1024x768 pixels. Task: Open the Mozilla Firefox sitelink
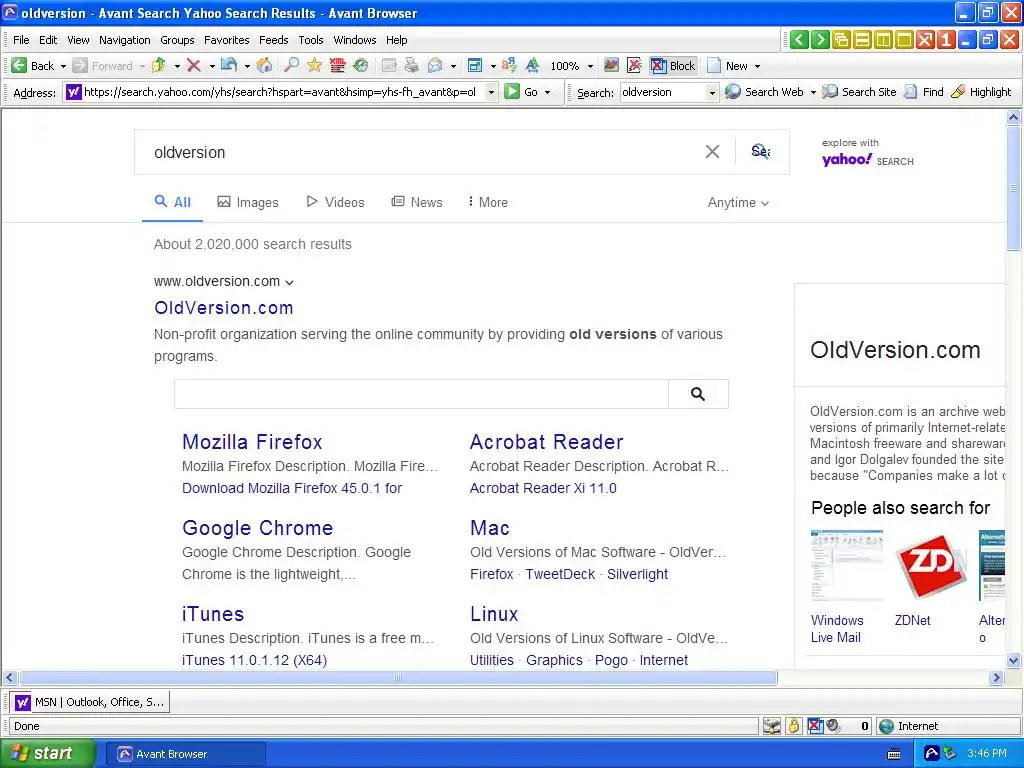pos(252,442)
